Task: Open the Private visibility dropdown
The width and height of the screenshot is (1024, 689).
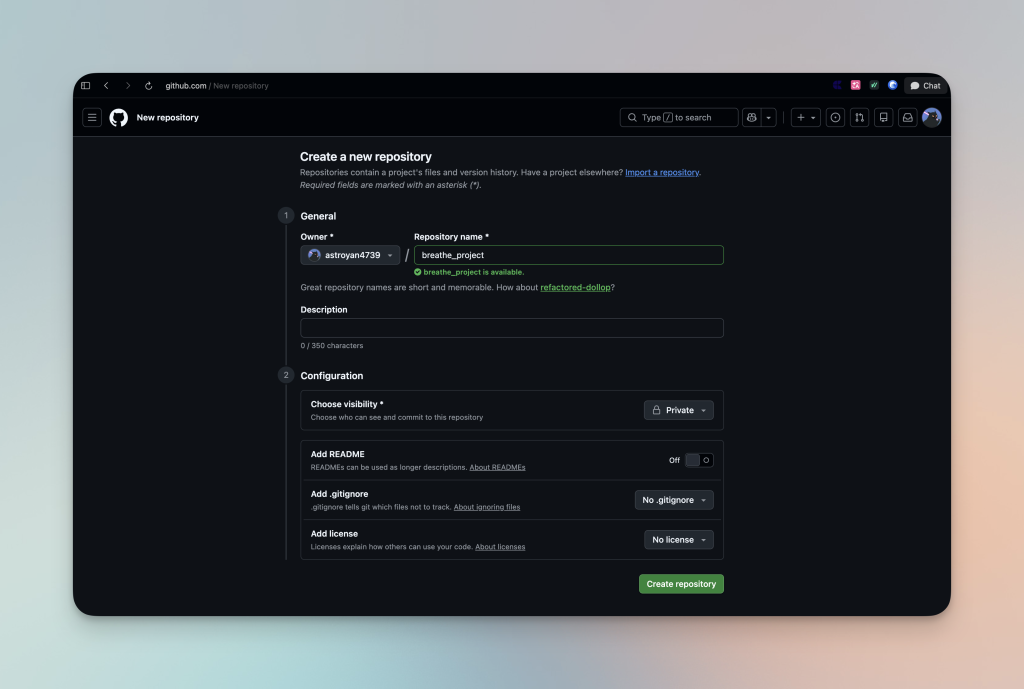Action: [679, 410]
